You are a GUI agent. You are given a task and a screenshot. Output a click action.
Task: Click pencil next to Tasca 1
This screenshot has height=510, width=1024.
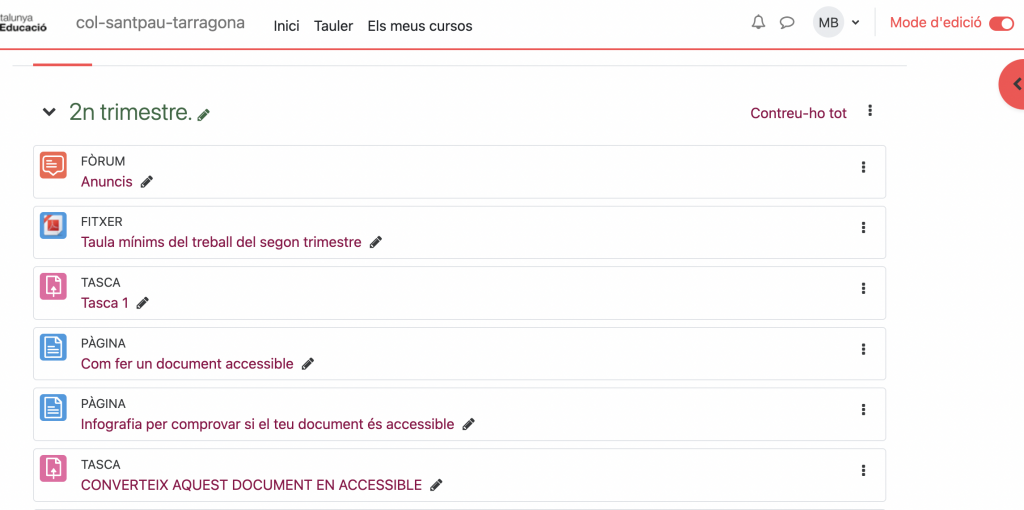[143, 303]
